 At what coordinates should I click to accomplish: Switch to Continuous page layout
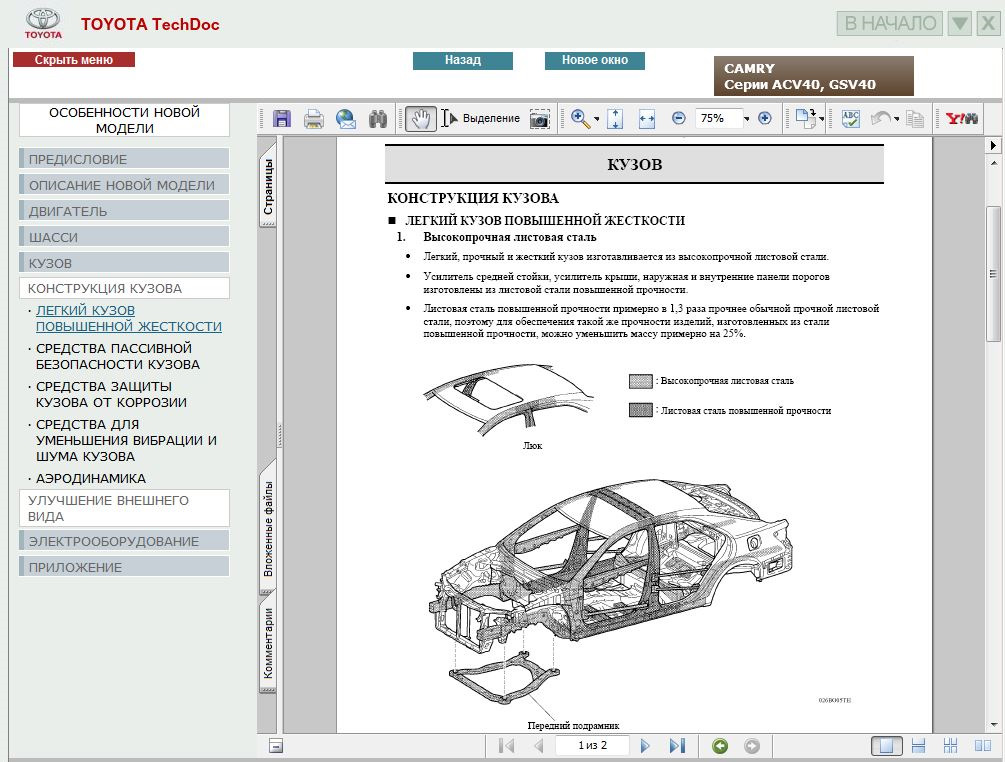point(919,745)
